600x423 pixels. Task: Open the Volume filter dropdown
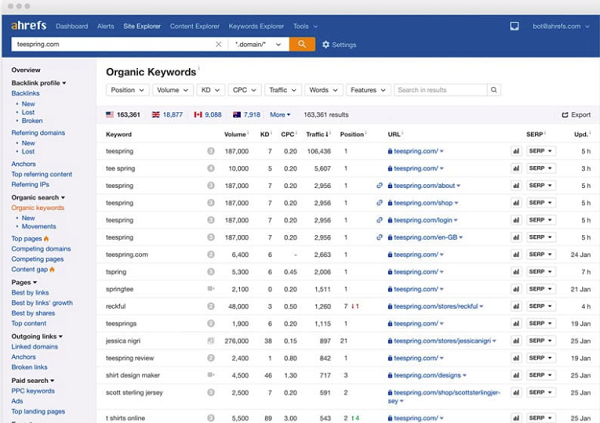[173, 90]
